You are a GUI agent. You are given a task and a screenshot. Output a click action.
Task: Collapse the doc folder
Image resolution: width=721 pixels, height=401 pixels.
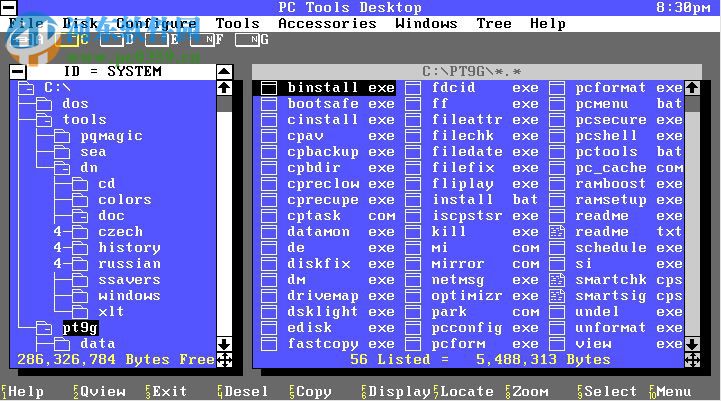80,216
